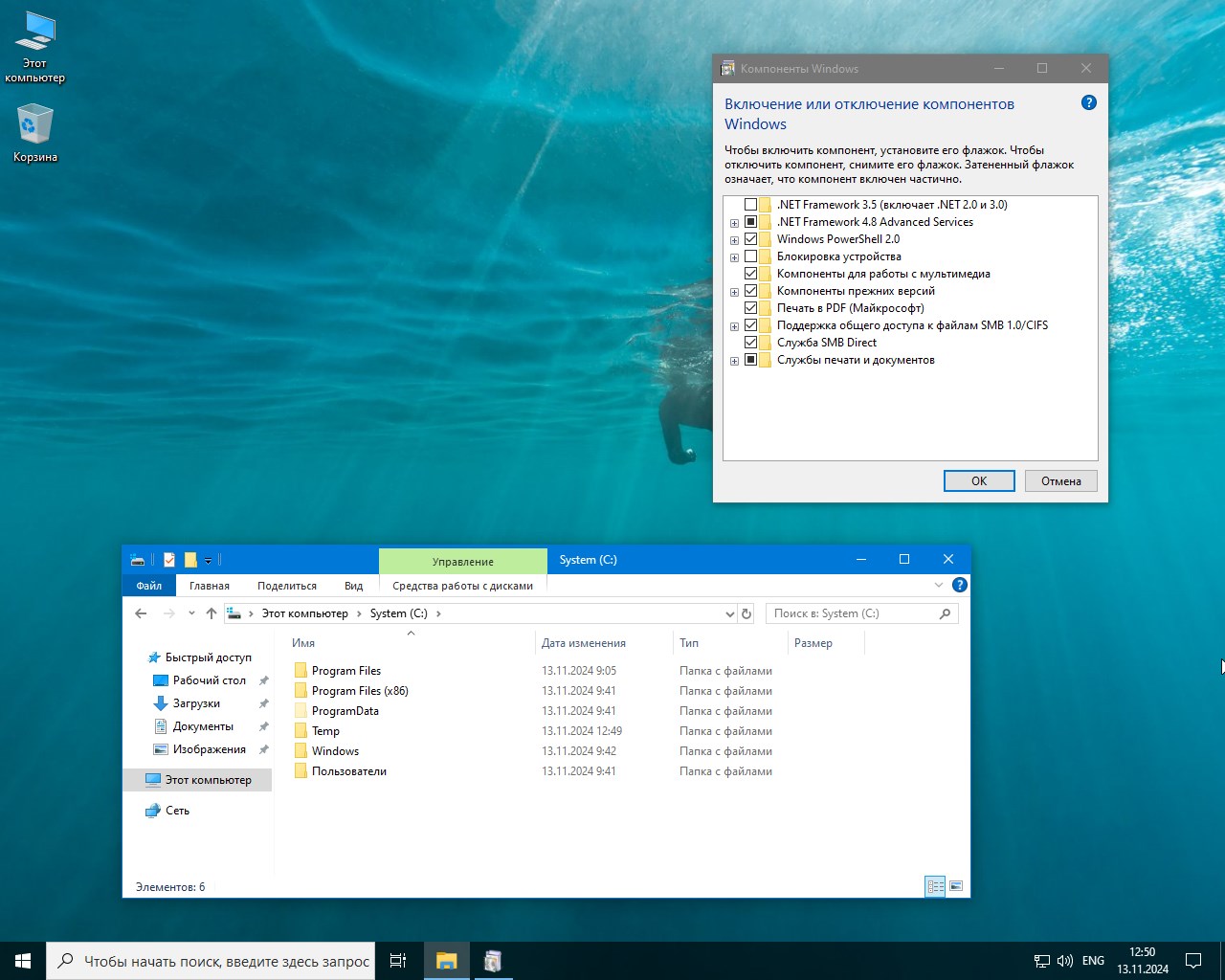Open address bar history dropdown

point(729,613)
